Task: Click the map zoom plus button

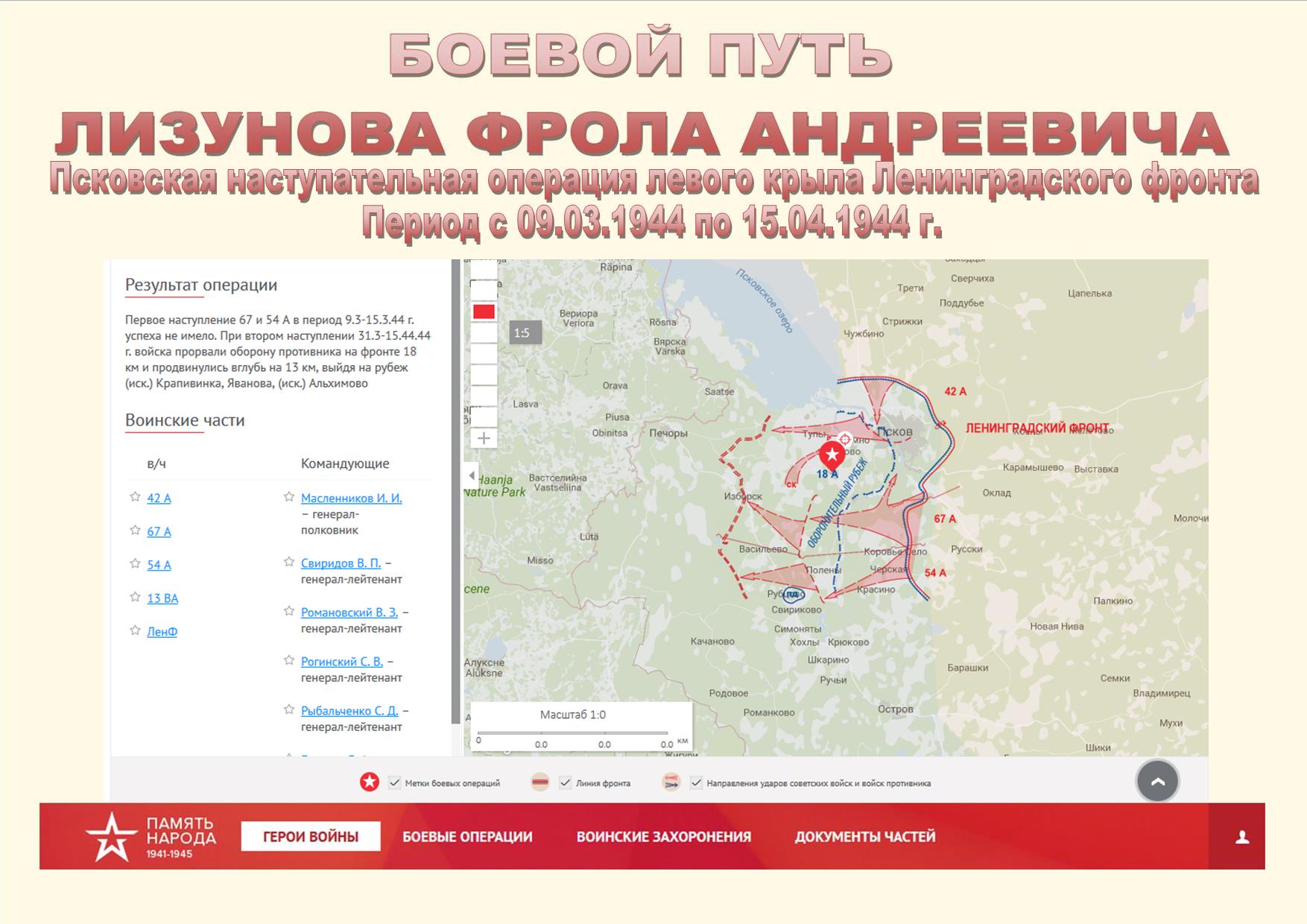Action: (484, 438)
